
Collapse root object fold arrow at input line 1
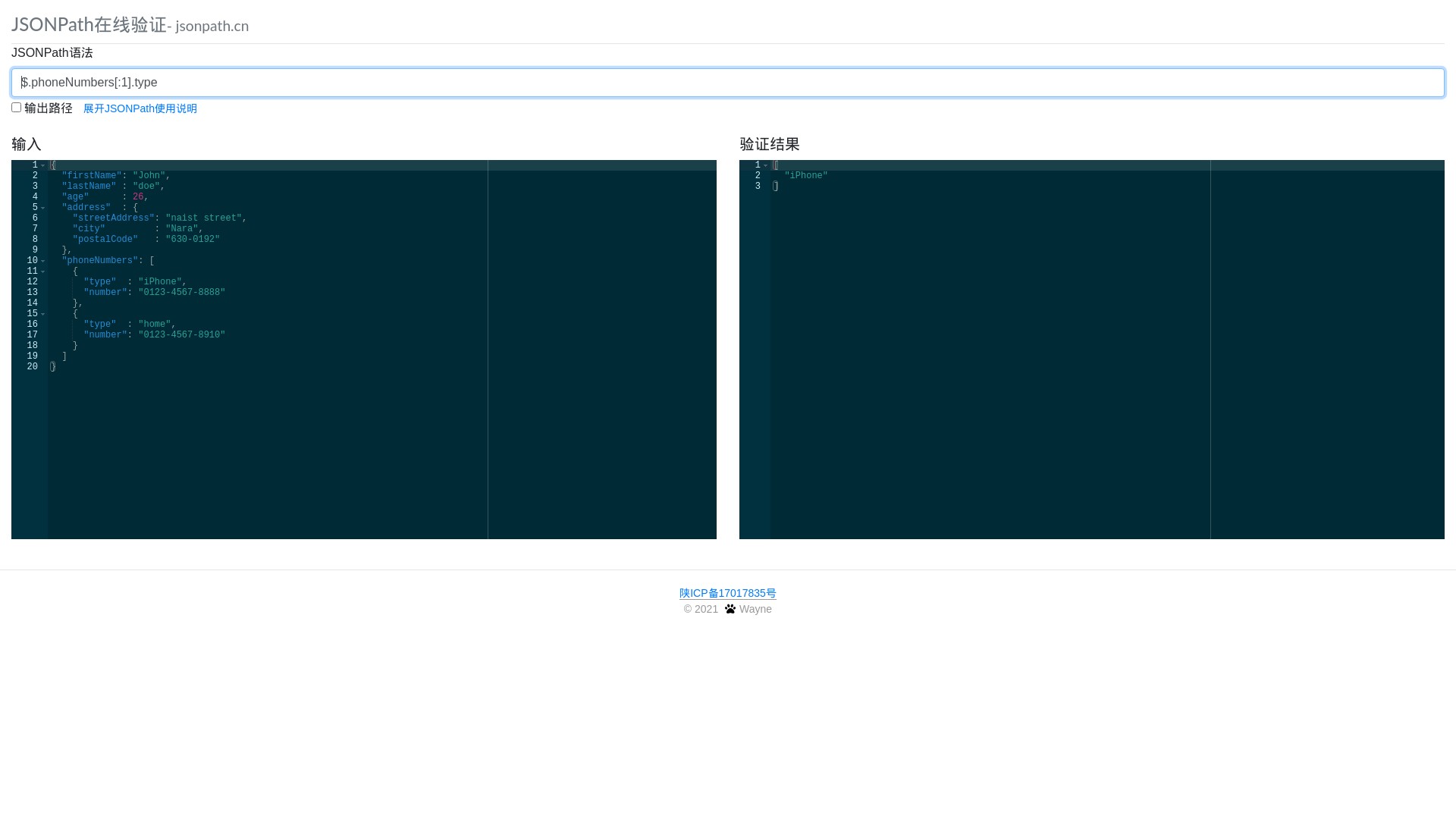[x=43, y=165]
